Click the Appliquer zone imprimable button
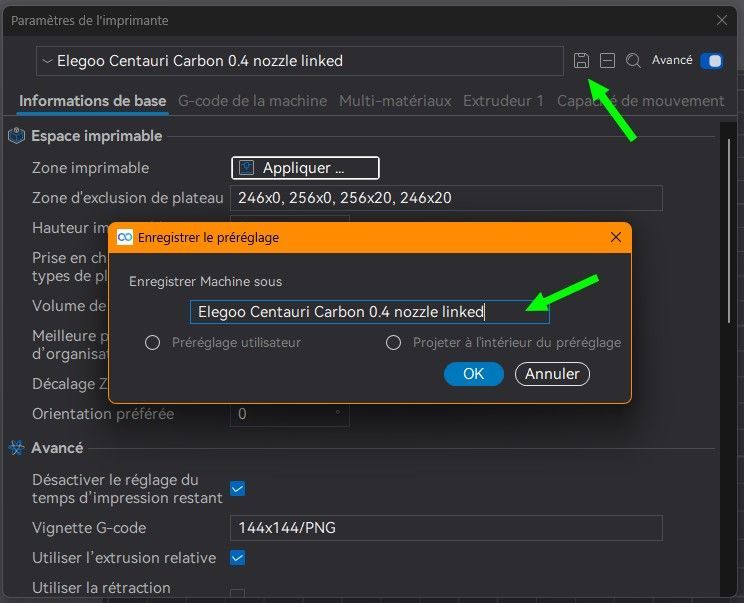The height and width of the screenshot is (603, 744). (305, 168)
